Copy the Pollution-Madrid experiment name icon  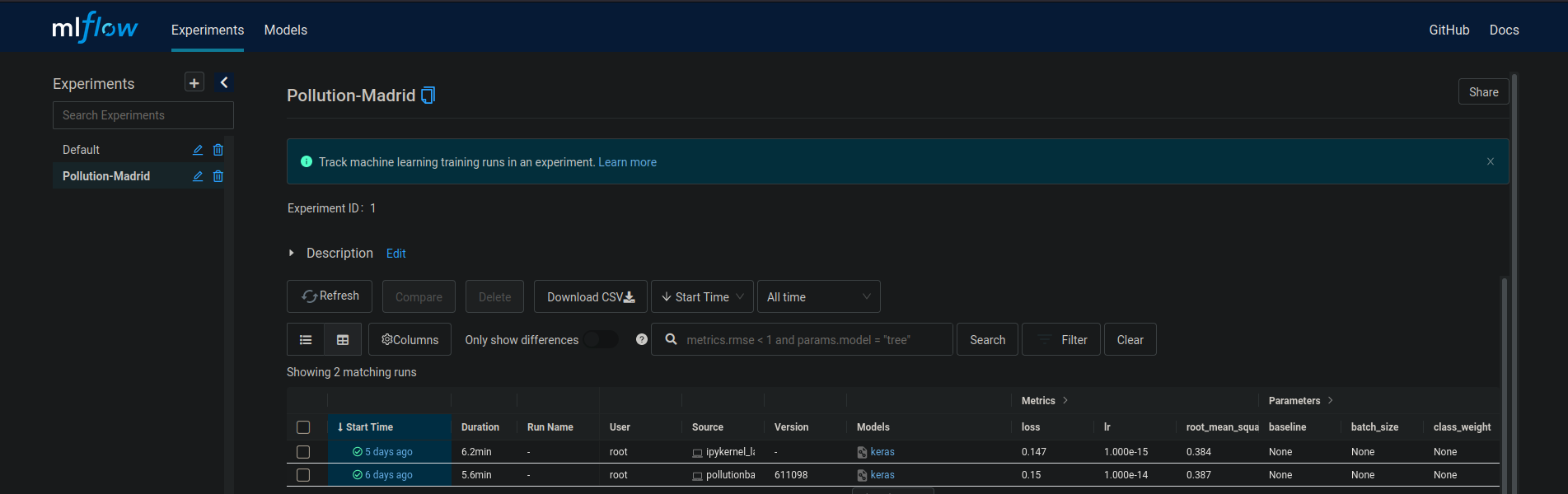428,96
